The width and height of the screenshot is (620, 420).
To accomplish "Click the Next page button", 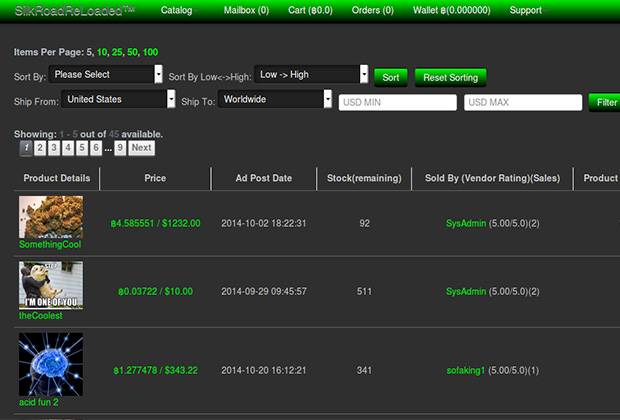I will tap(142, 147).
